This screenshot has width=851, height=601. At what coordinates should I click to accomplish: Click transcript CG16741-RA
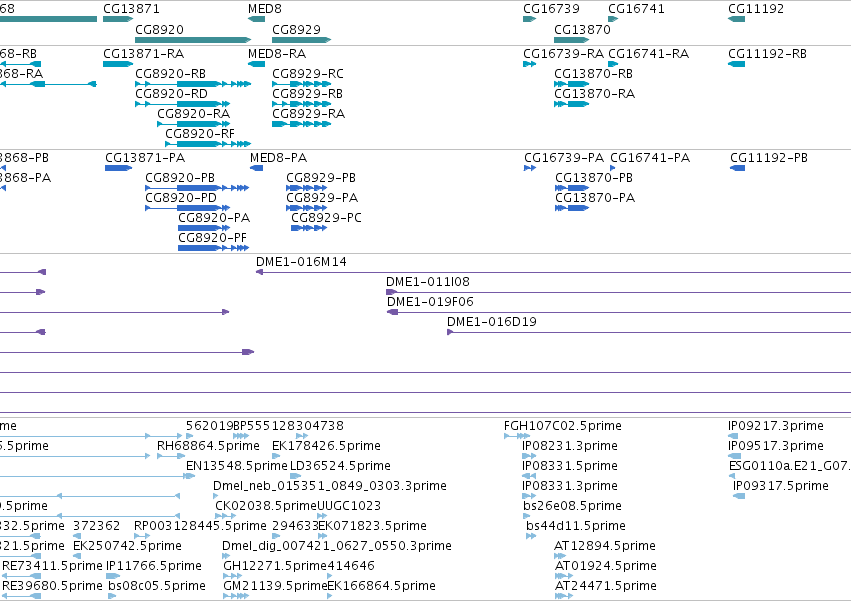649,54
